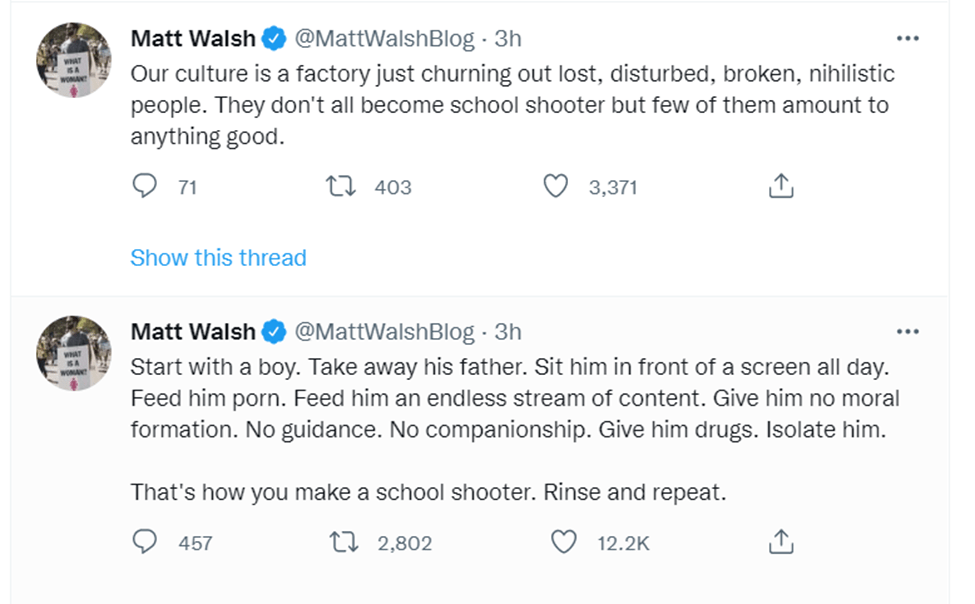This screenshot has height=604, width=975.
Task: Click verified badge on first tweet
Action: click(273, 39)
